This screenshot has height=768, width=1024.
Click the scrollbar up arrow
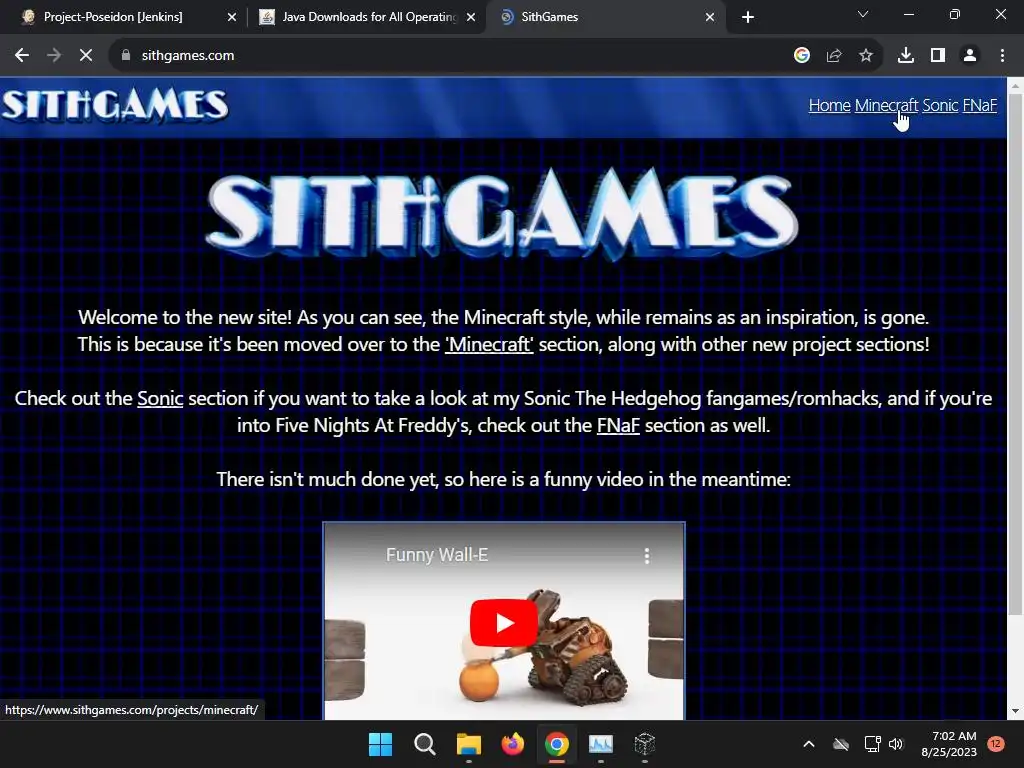click(x=1015, y=86)
